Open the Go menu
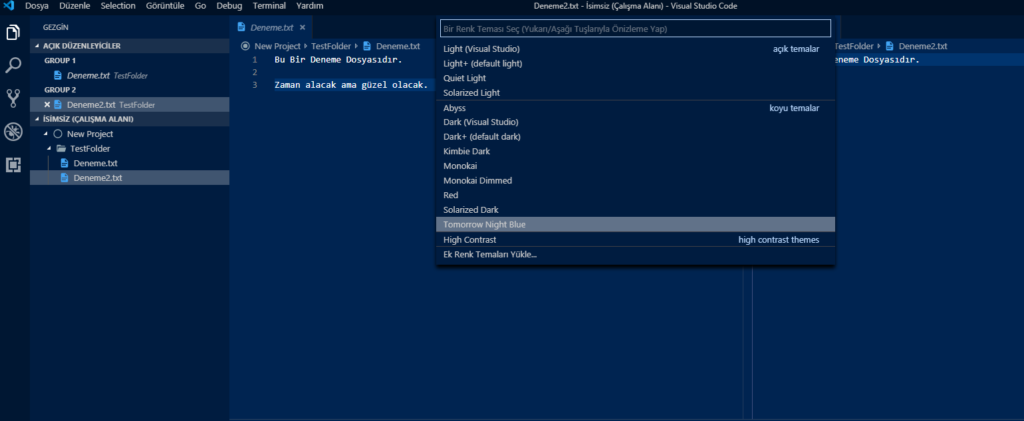 (x=200, y=6)
